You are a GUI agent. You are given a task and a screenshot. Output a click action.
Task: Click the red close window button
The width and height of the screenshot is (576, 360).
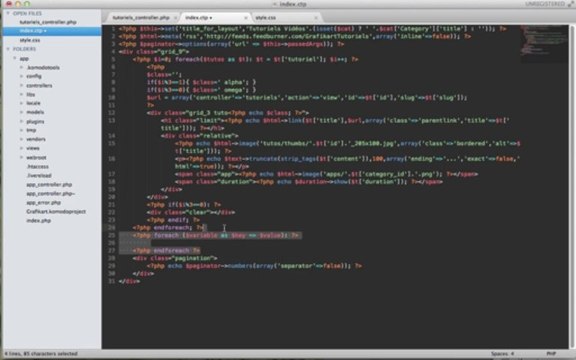(8, 4)
